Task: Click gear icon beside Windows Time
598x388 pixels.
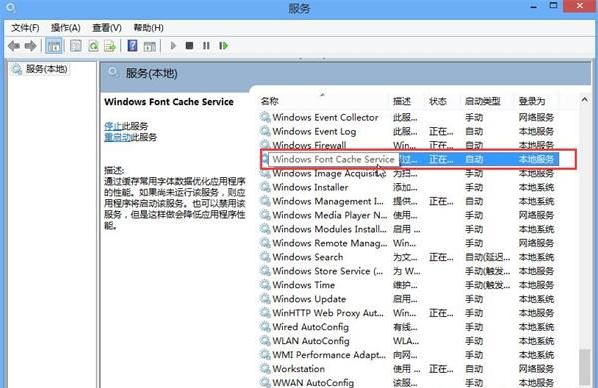Action: [265, 285]
